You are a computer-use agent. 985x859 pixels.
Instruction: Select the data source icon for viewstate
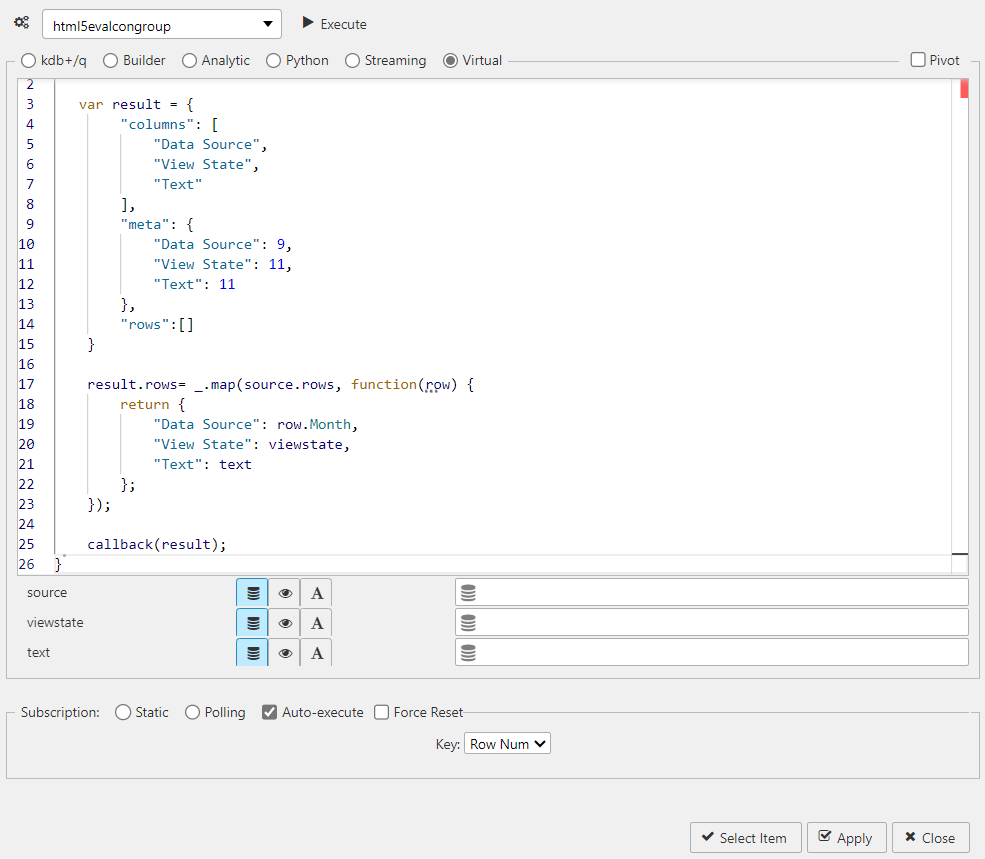[x=251, y=622]
